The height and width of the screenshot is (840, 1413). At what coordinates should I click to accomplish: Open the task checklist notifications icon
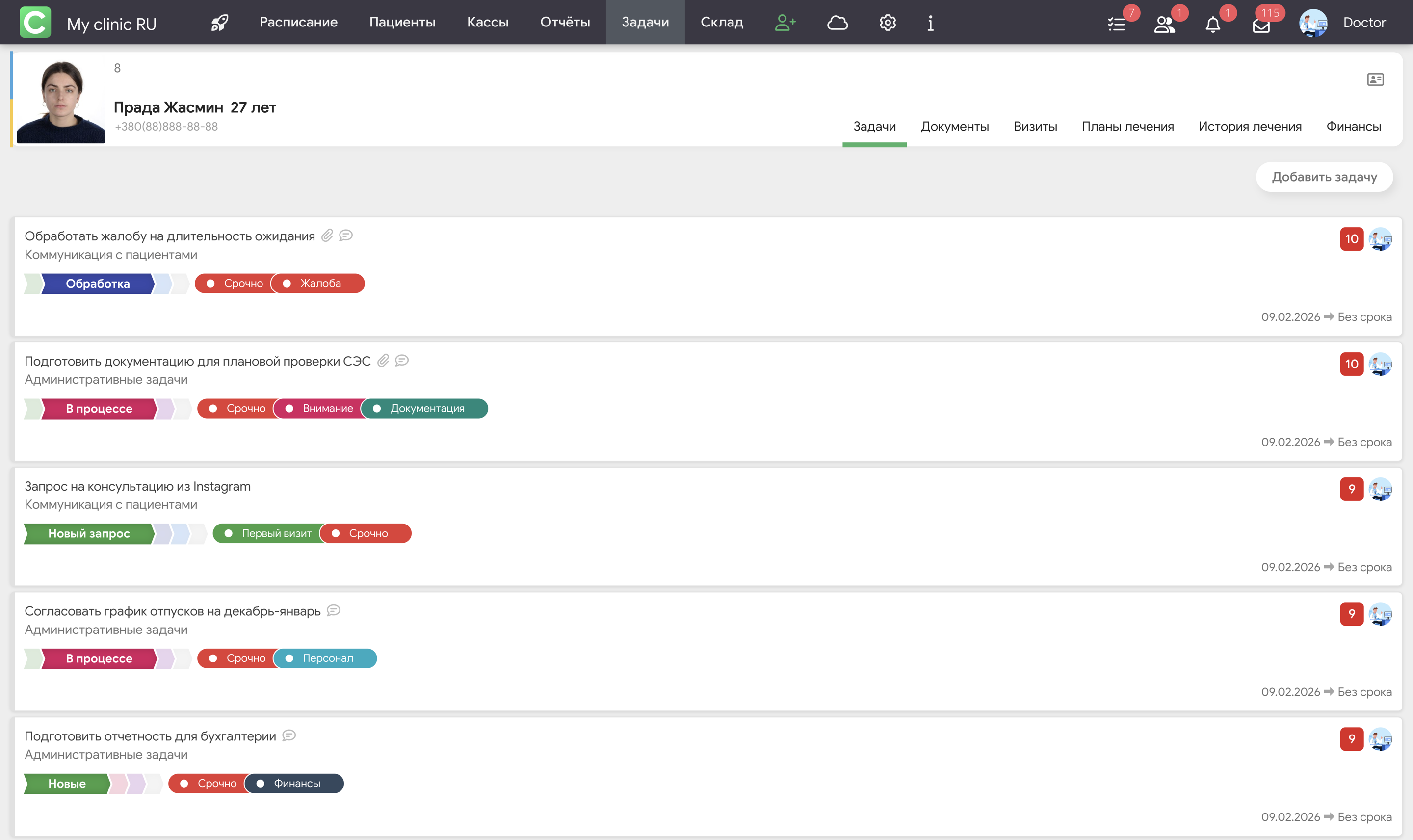tap(1116, 25)
